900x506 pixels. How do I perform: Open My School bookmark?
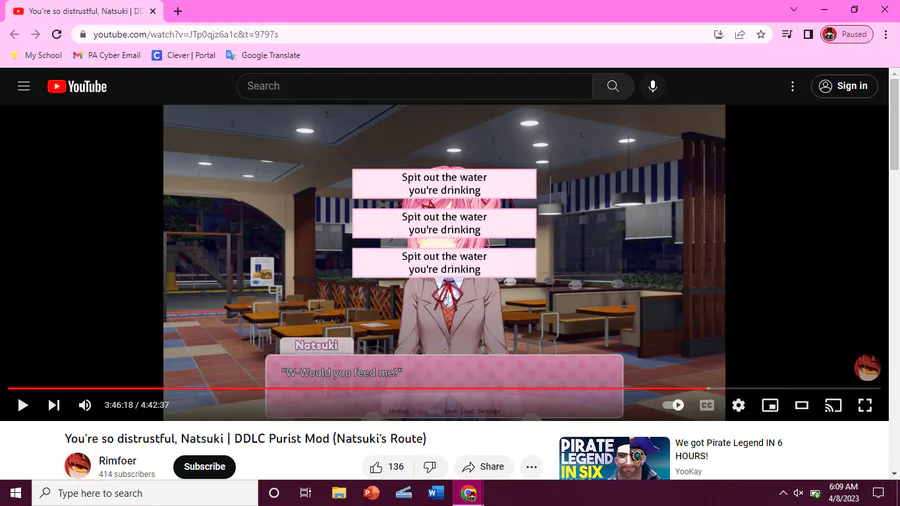(36, 55)
